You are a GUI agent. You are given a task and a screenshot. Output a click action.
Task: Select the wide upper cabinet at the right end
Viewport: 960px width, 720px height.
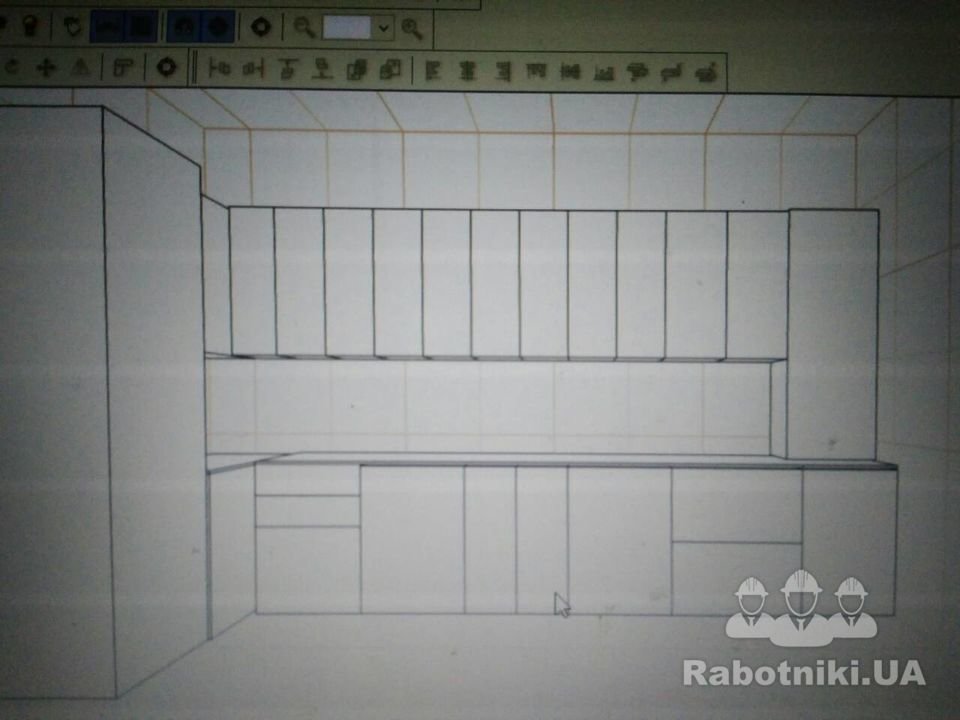pos(833,334)
